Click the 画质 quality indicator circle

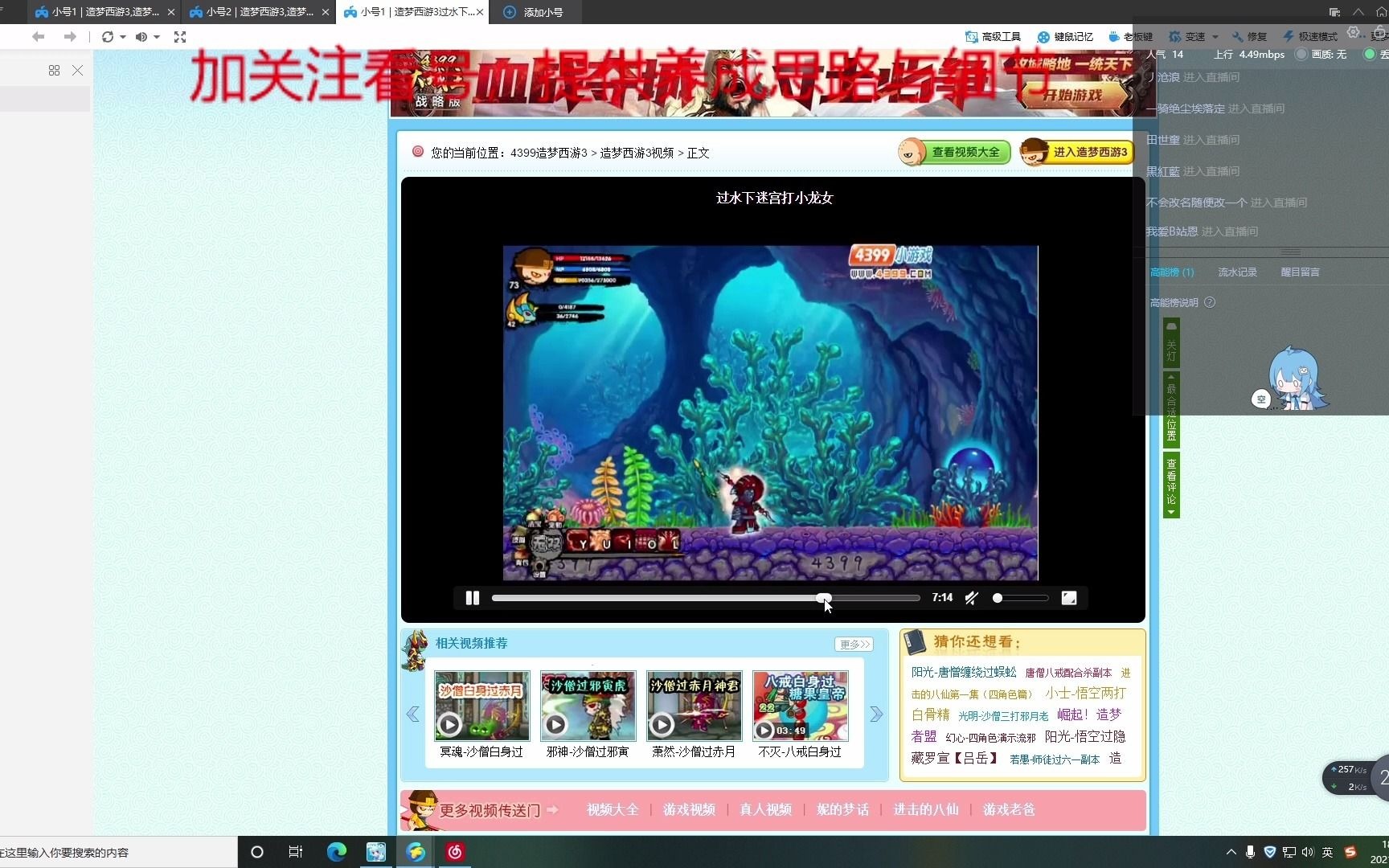coord(1301,55)
